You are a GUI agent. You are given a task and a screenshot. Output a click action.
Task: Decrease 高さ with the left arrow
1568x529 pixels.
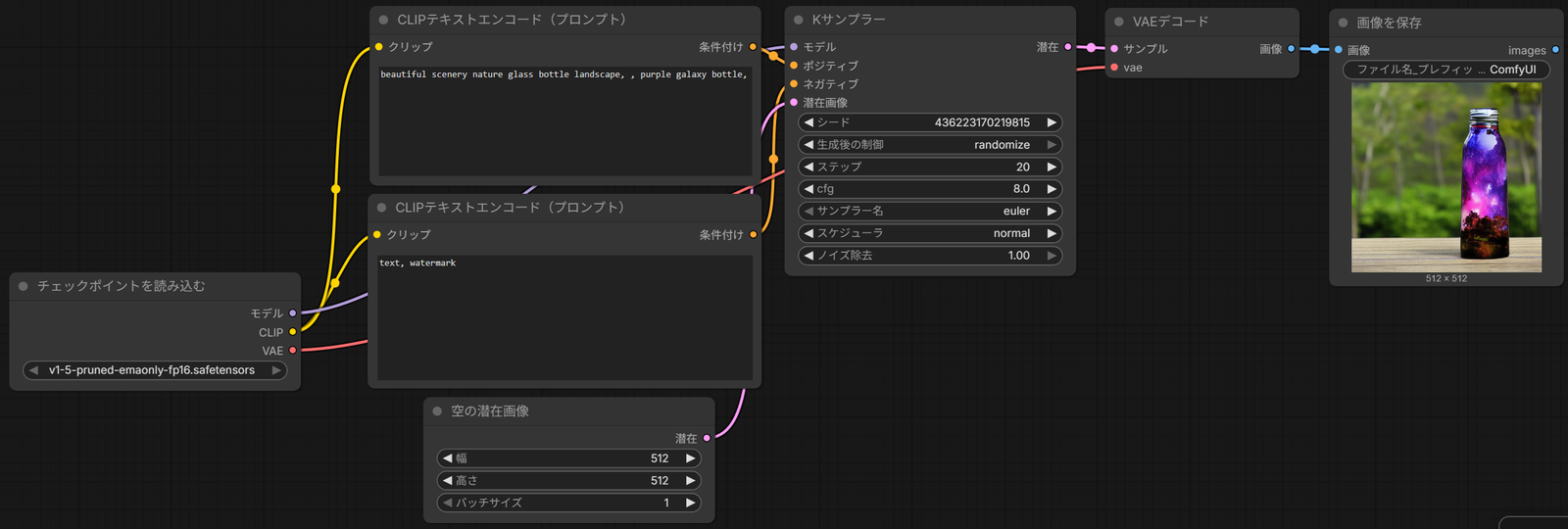(x=447, y=480)
